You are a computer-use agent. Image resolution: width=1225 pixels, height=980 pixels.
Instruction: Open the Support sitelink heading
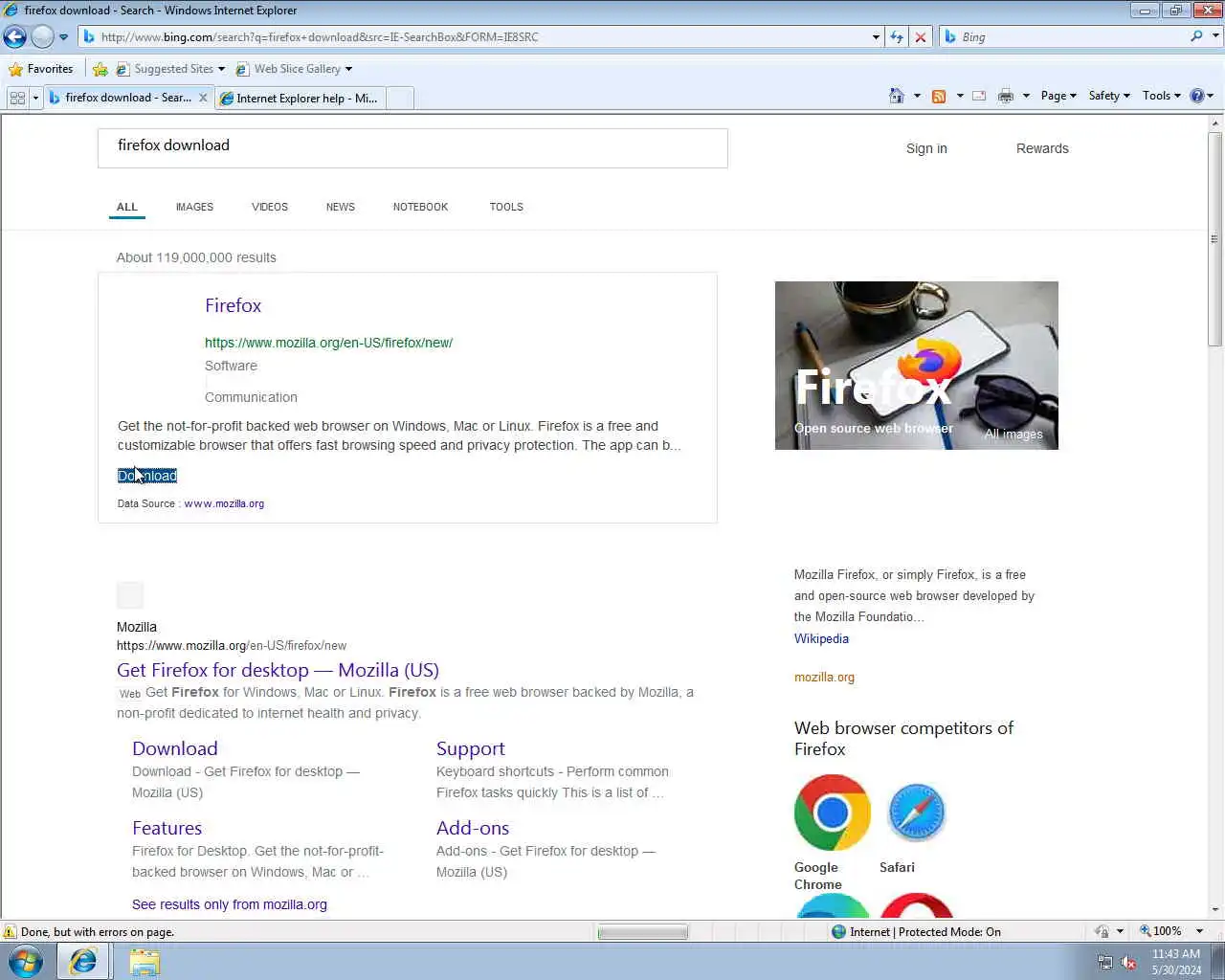(470, 748)
